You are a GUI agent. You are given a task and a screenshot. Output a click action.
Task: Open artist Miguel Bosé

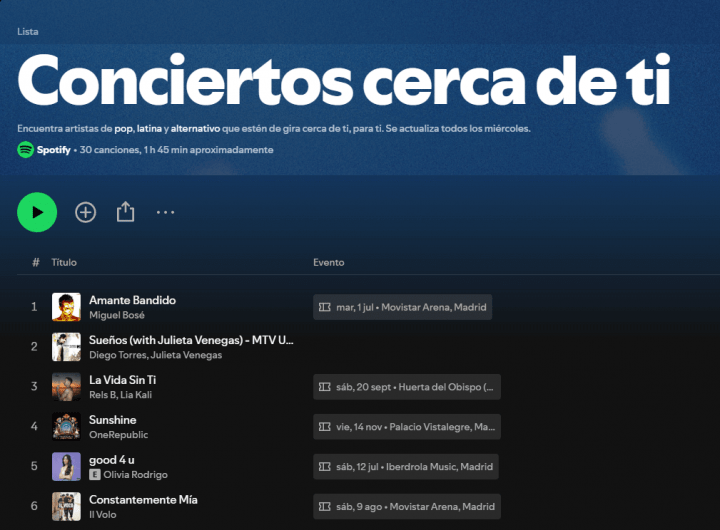click(x=117, y=316)
